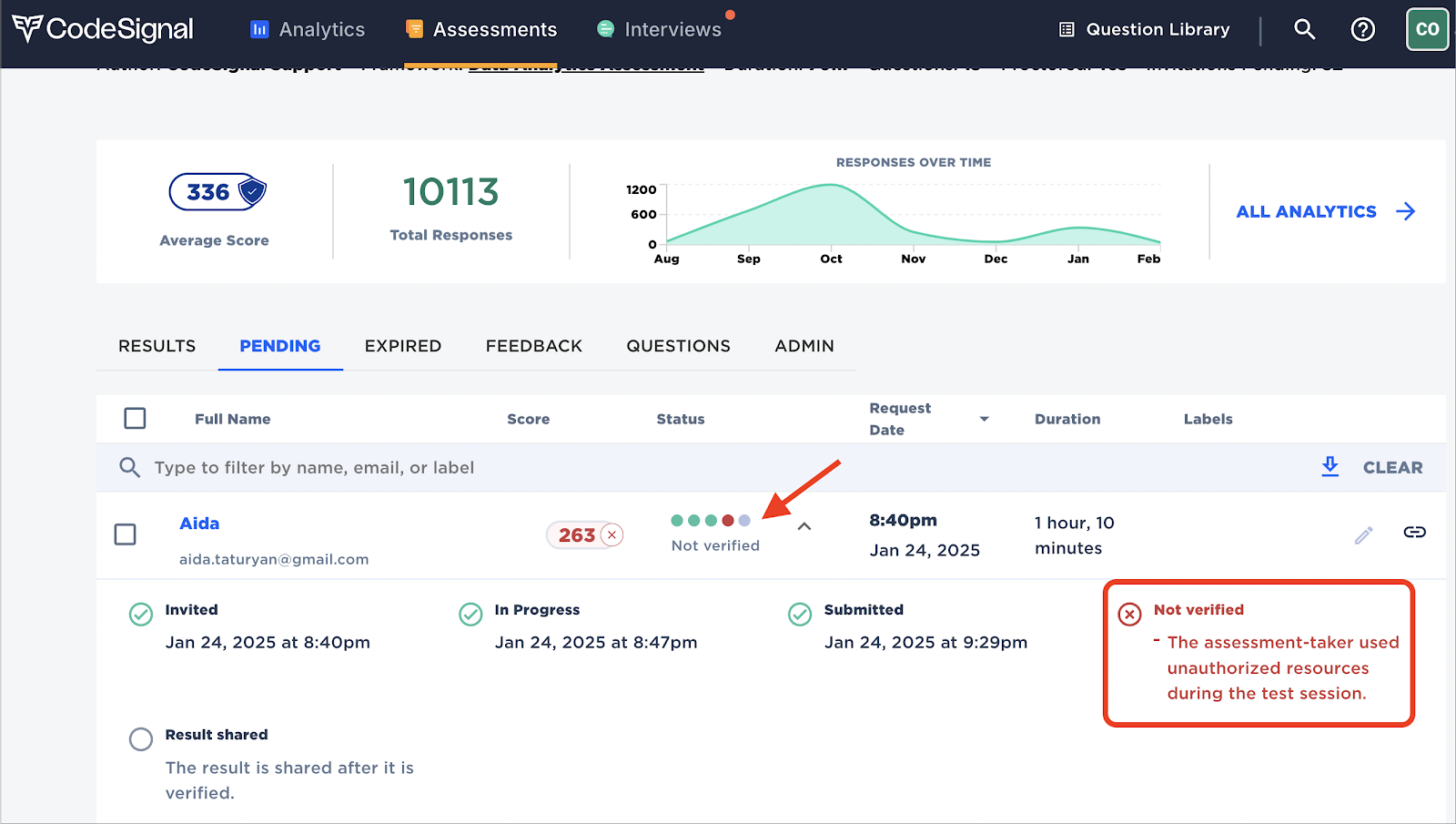Image resolution: width=1456 pixels, height=824 pixels.
Task: Click the Question Library list icon
Action: click(x=1067, y=29)
